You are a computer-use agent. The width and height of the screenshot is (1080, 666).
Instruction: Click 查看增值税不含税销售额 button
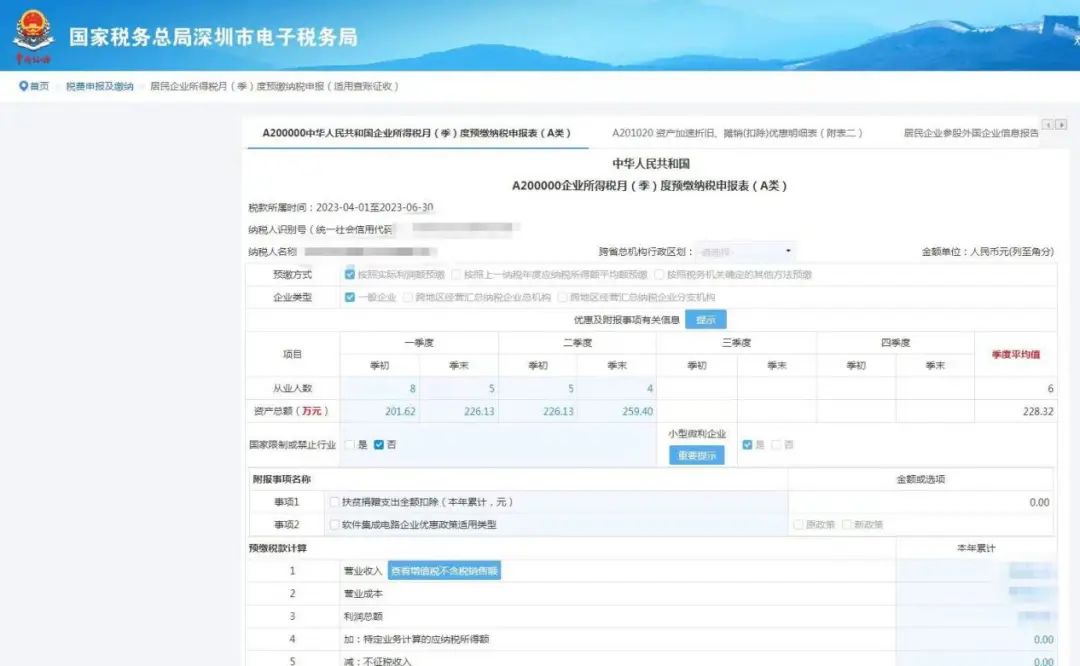[x=444, y=571]
